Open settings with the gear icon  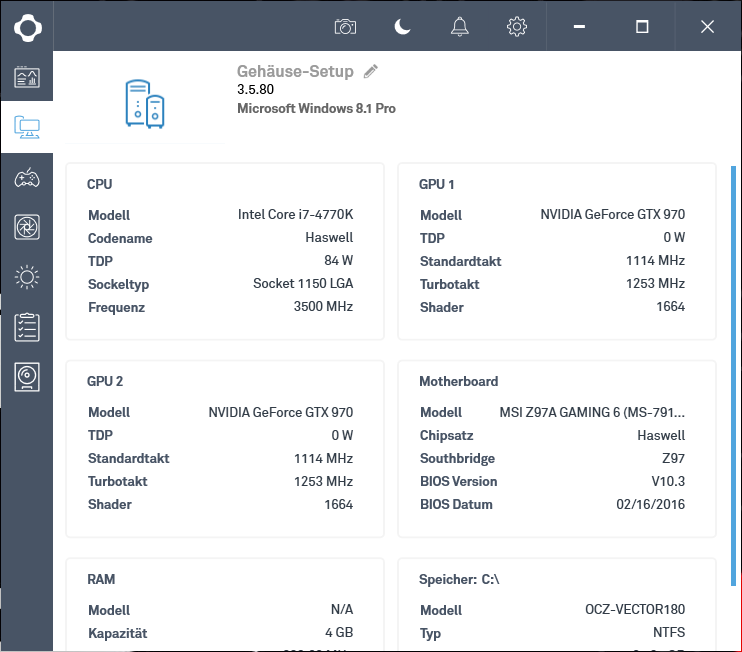click(517, 27)
